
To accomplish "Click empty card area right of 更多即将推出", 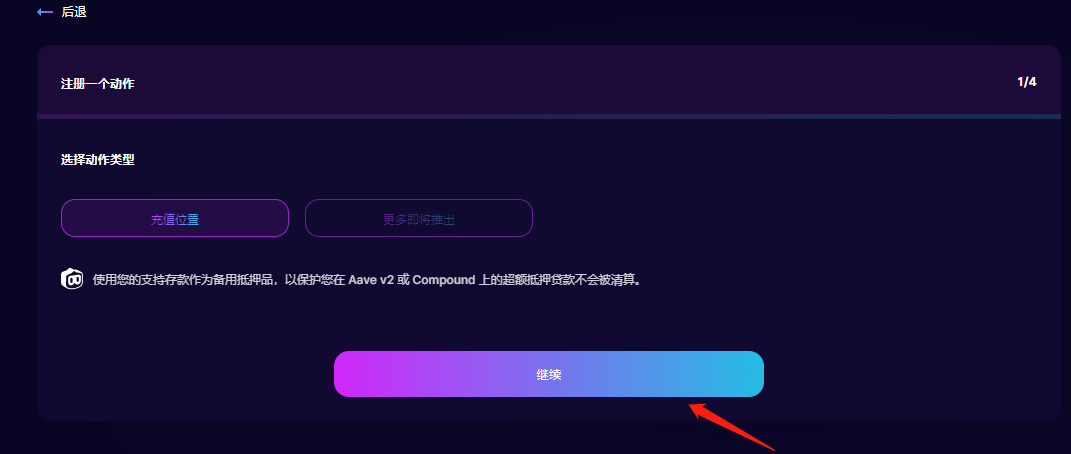I will pos(785,218).
